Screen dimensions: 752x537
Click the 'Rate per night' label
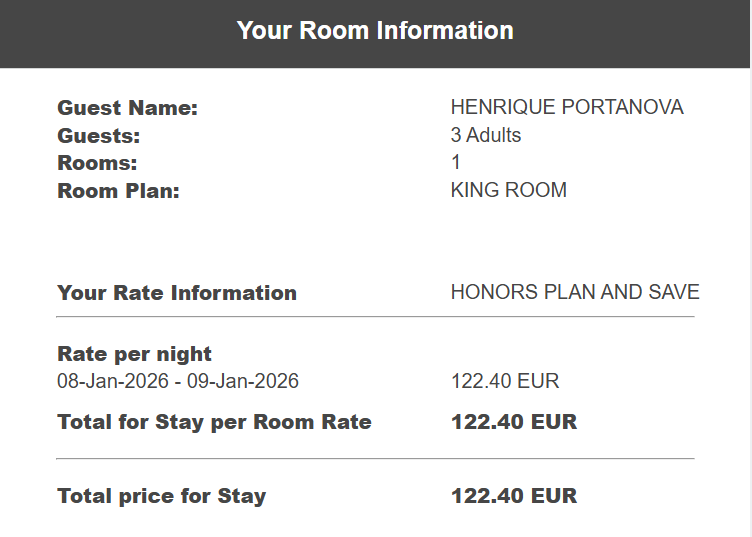point(135,354)
